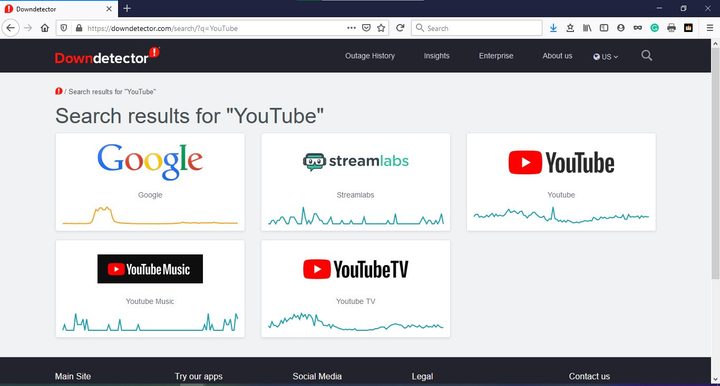Screen dimensions: 720x386
Task: Close the Downdetector tab
Action: pyautogui.click(x=109, y=9)
